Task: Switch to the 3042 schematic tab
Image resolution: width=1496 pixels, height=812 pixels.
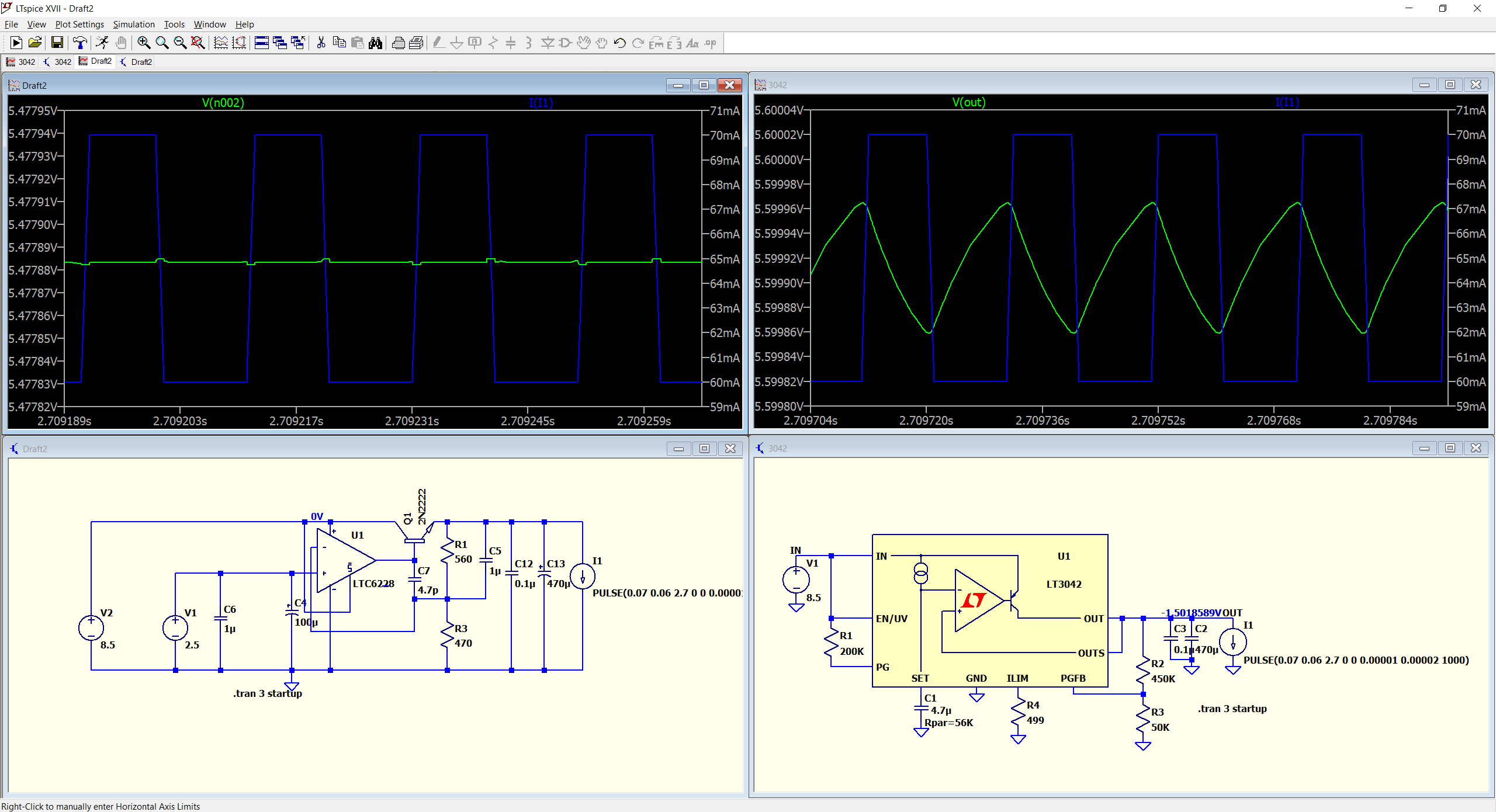Action: point(57,62)
